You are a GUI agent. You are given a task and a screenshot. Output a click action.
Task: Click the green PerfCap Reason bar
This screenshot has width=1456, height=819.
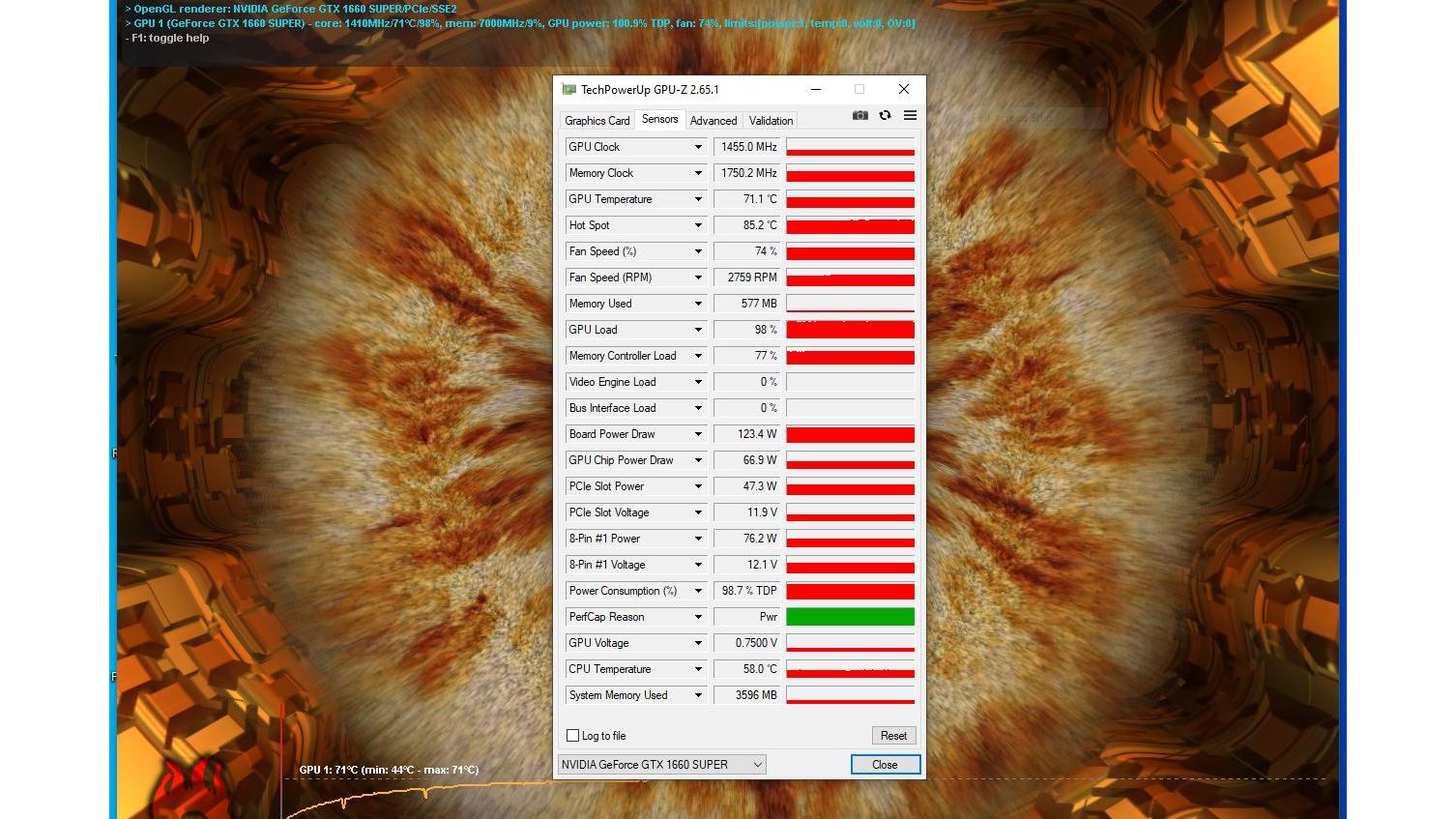[851, 617]
